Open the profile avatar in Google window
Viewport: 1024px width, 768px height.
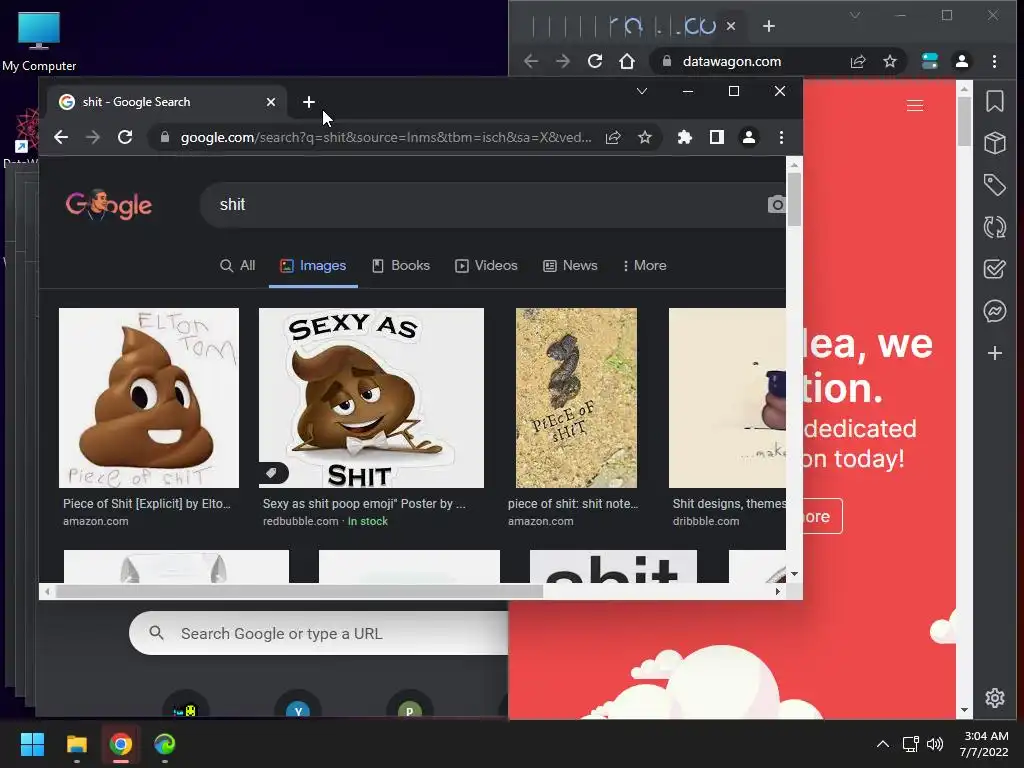(748, 137)
